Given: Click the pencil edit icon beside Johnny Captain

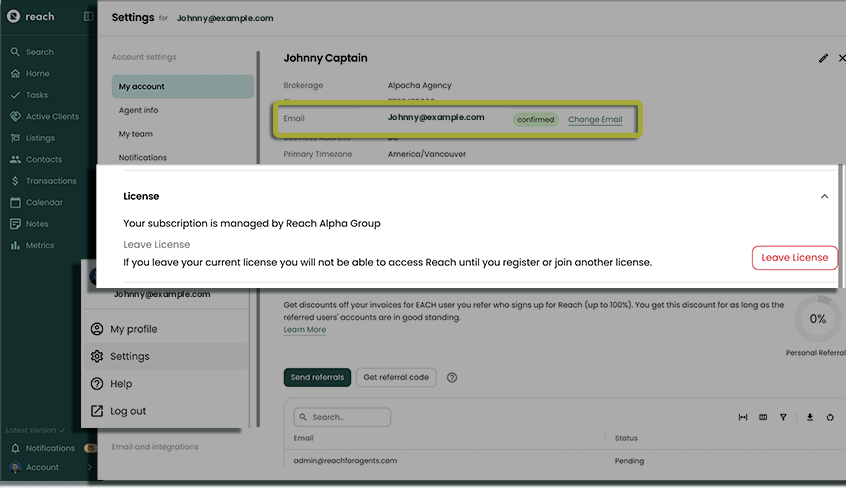Looking at the screenshot, I should (823, 59).
